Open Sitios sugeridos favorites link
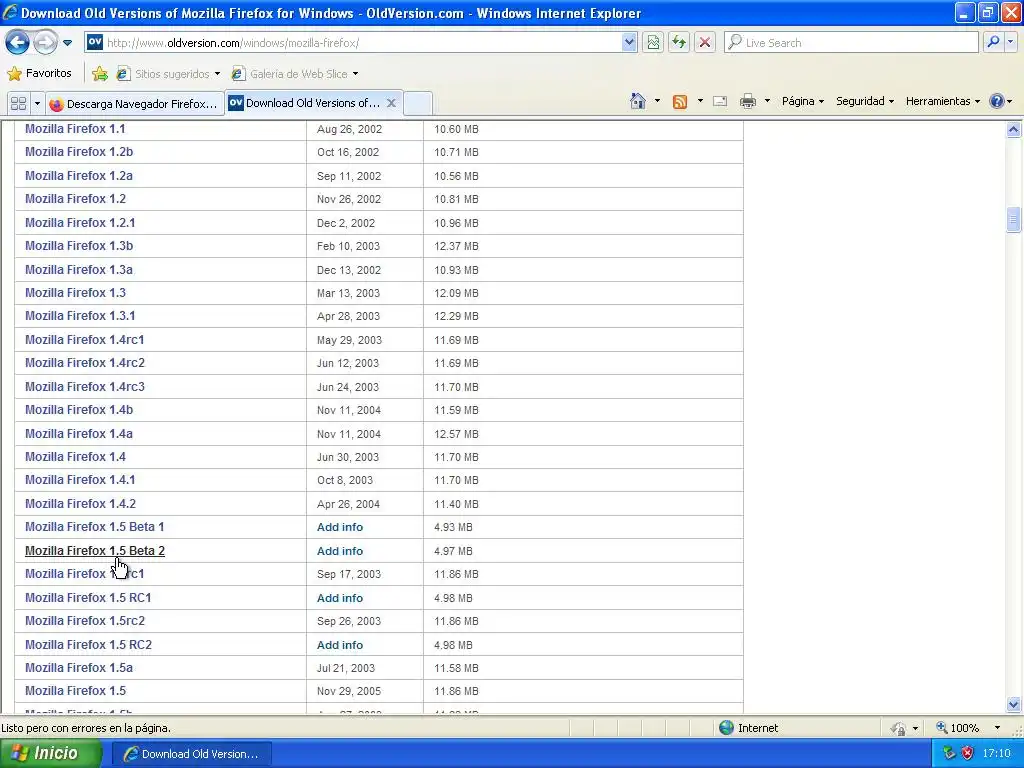This screenshot has height=768, width=1024. (168, 74)
